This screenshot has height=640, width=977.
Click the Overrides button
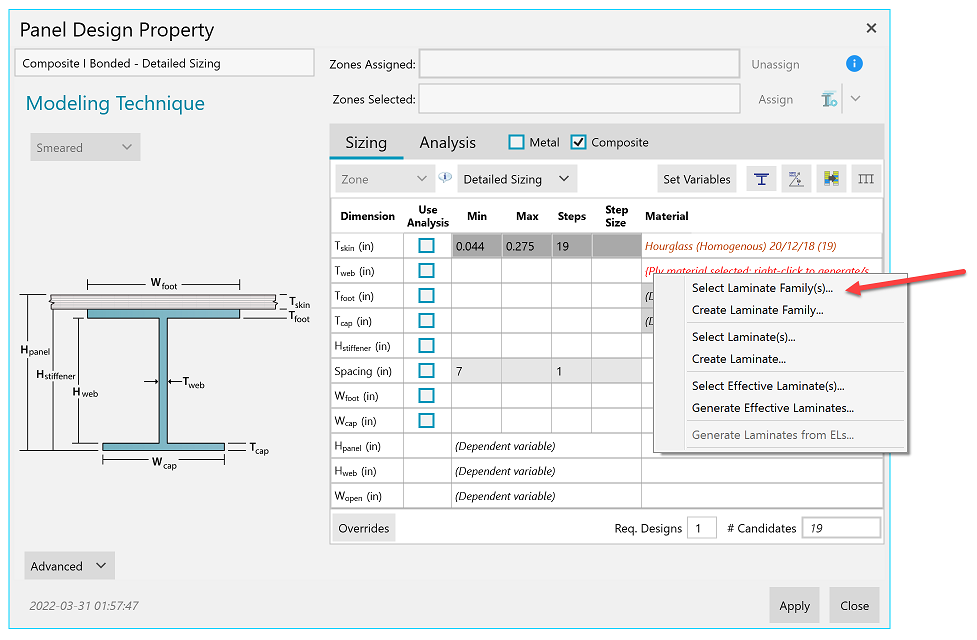point(364,528)
